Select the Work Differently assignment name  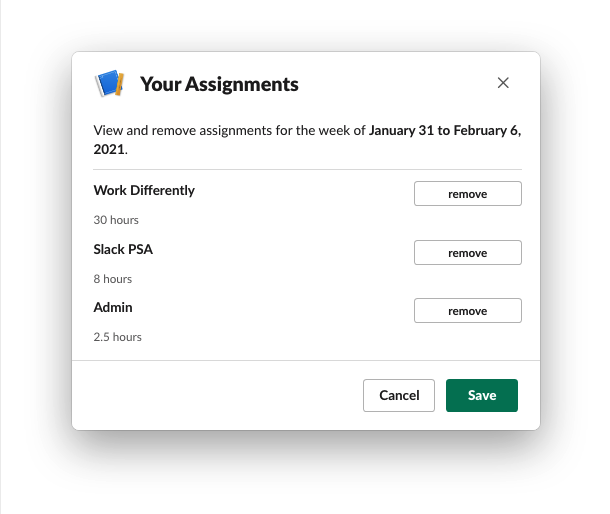144,190
